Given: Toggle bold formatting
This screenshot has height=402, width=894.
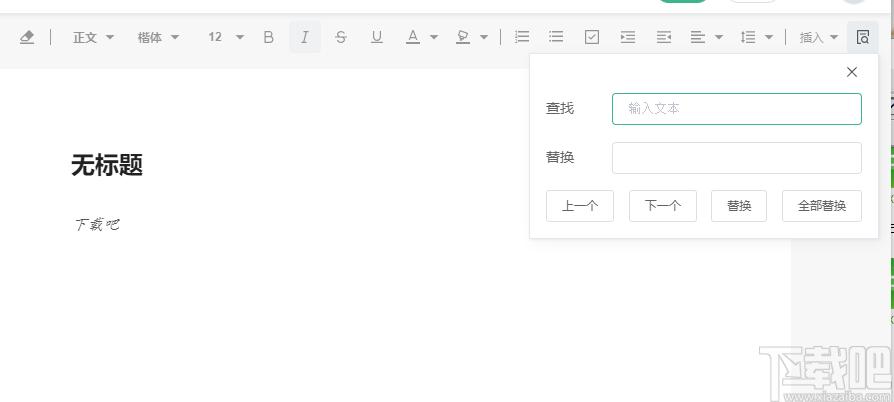Looking at the screenshot, I should tap(269, 37).
